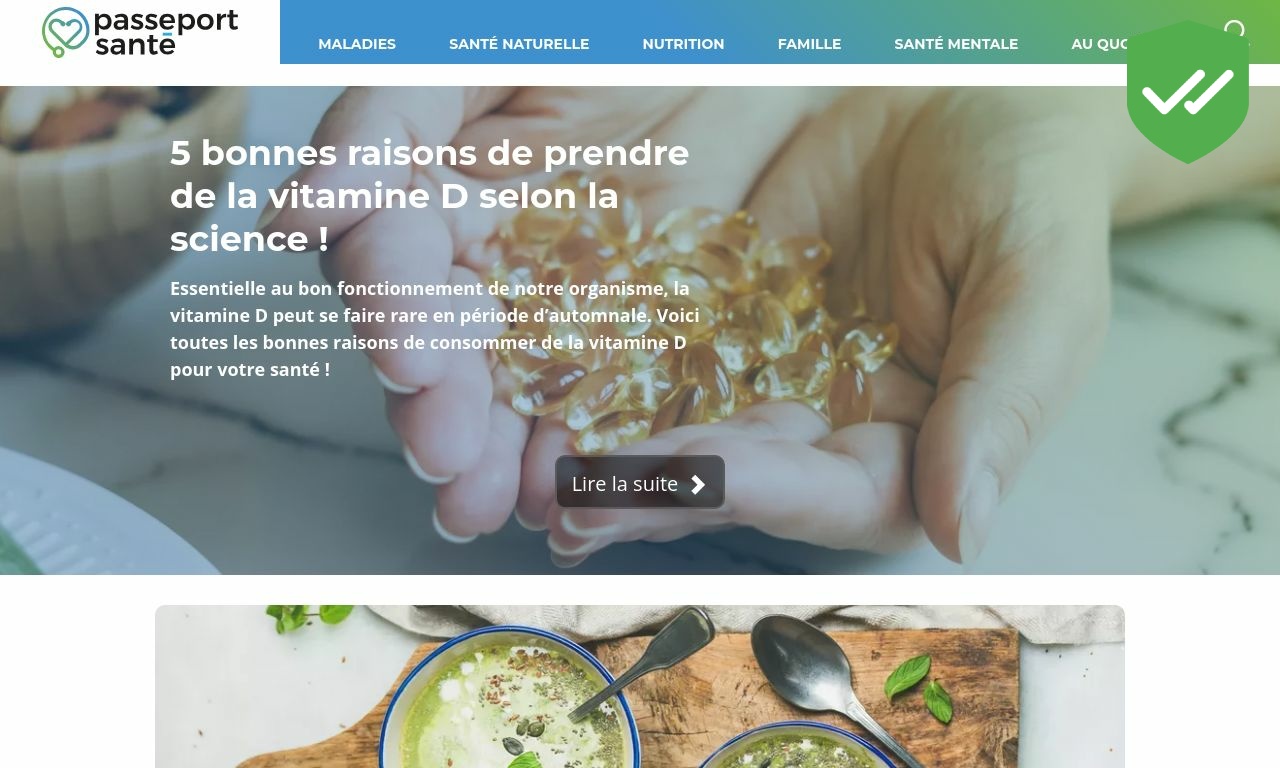Open the vitamine D article headline

430,196
